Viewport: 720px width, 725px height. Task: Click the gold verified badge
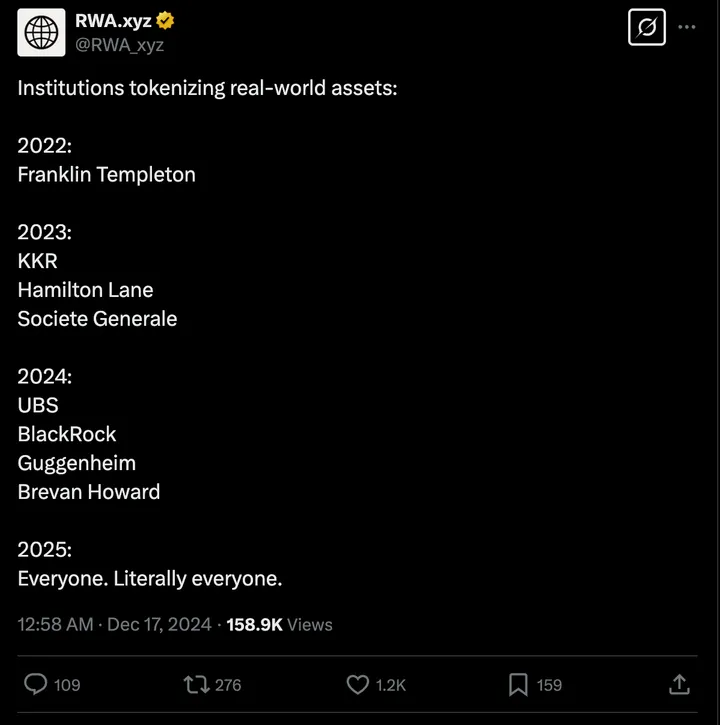[x=166, y=20]
